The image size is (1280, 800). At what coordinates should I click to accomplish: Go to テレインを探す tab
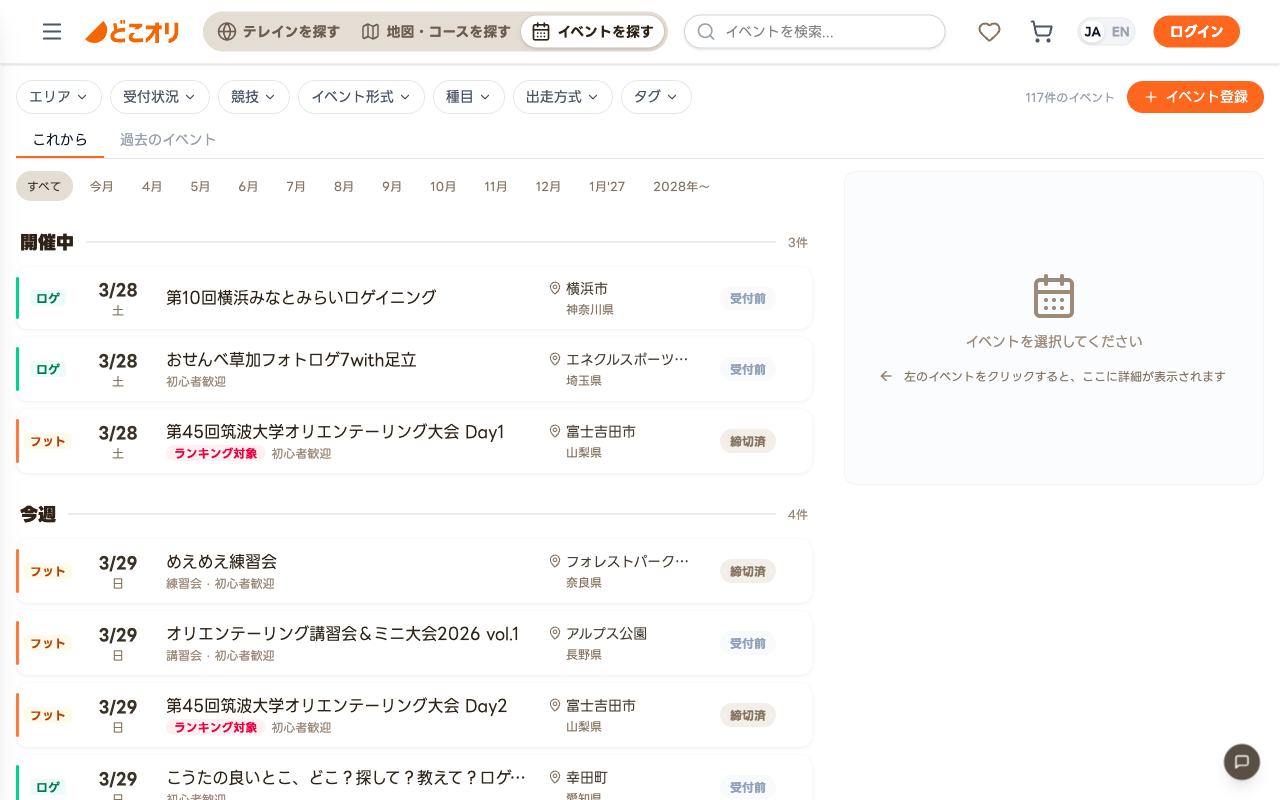pyautogui.click(x=279, y=32)
